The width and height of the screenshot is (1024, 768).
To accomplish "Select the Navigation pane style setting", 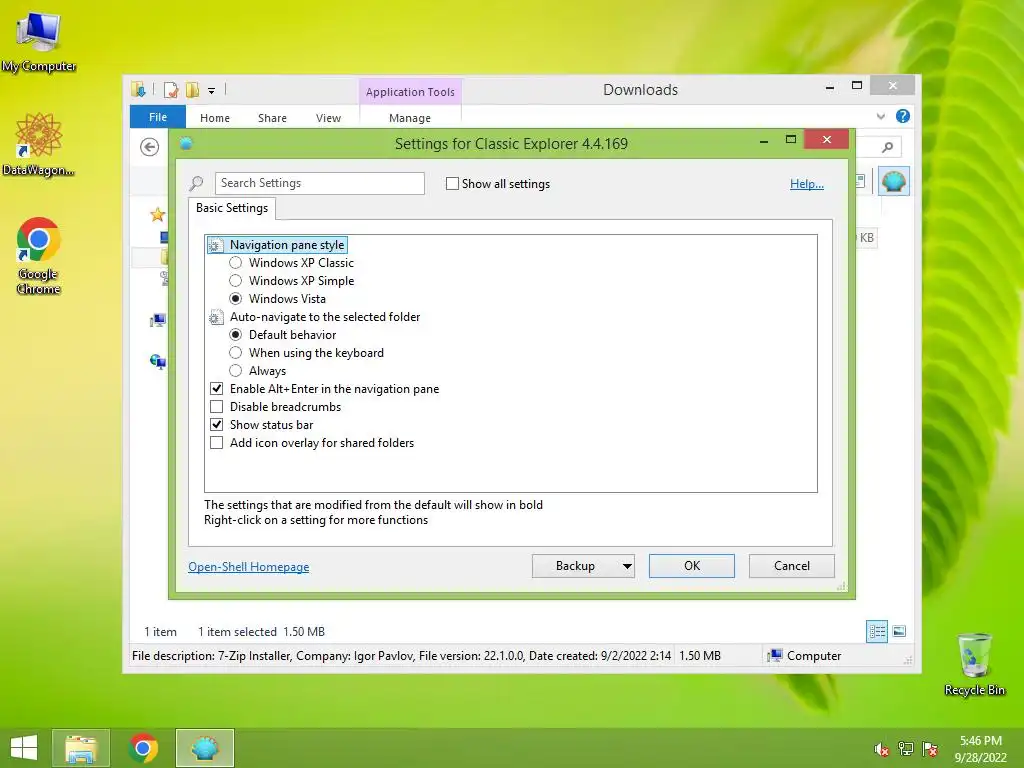I will coord(277,245).
